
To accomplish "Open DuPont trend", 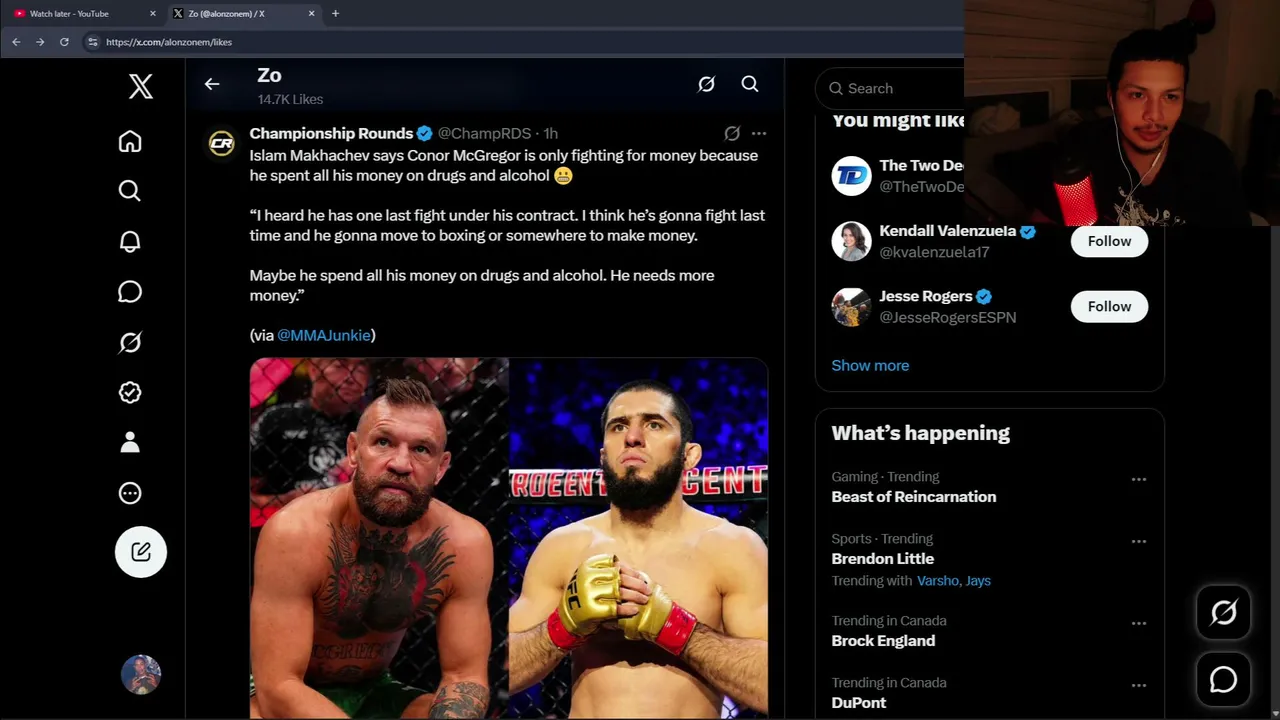I will [859, 703].
